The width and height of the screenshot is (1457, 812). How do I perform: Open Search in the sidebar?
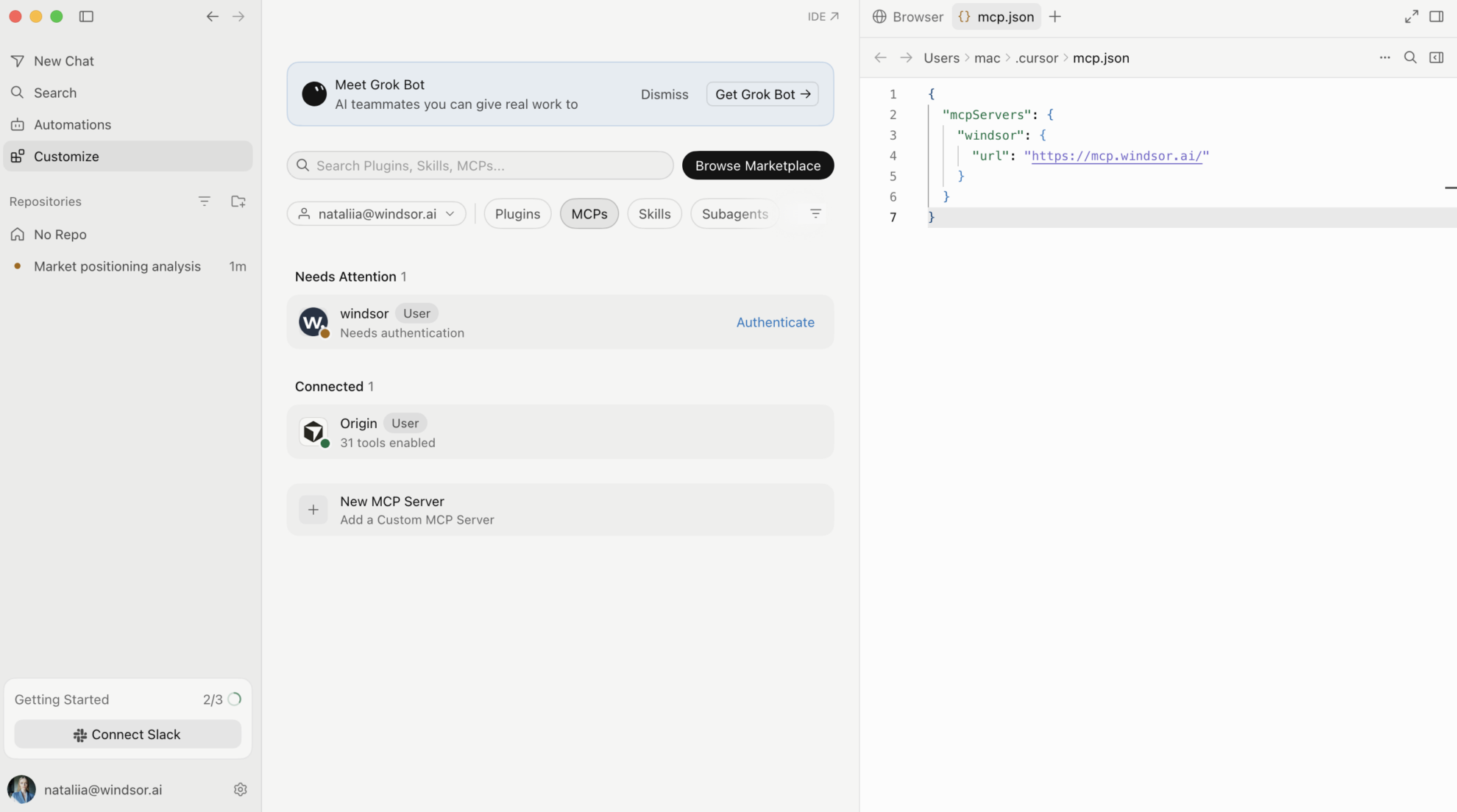coord(128,93)
